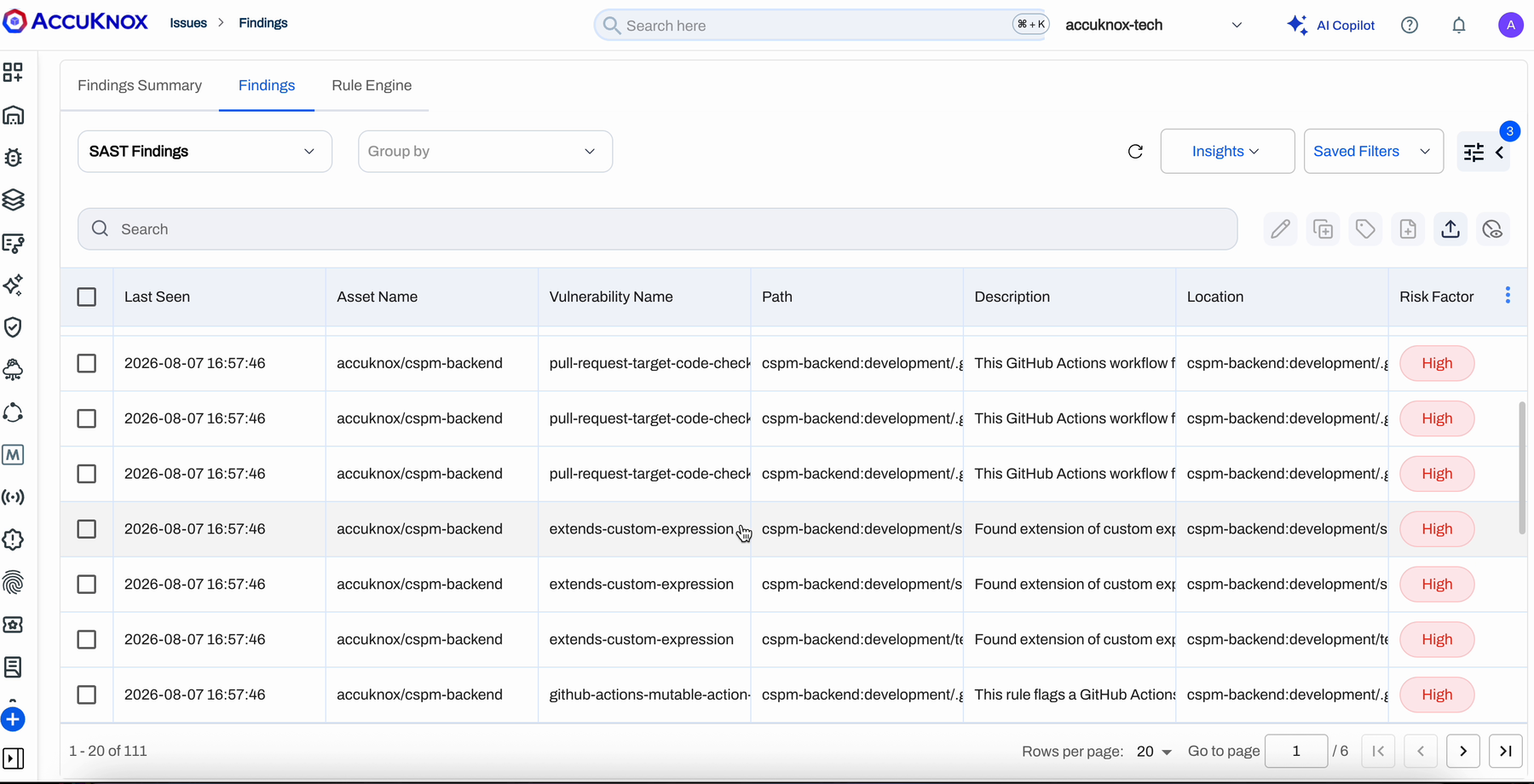This screenshot has width=1534, height=784.
Task: Open the Insights button menu
Action: click(1227, 152)
